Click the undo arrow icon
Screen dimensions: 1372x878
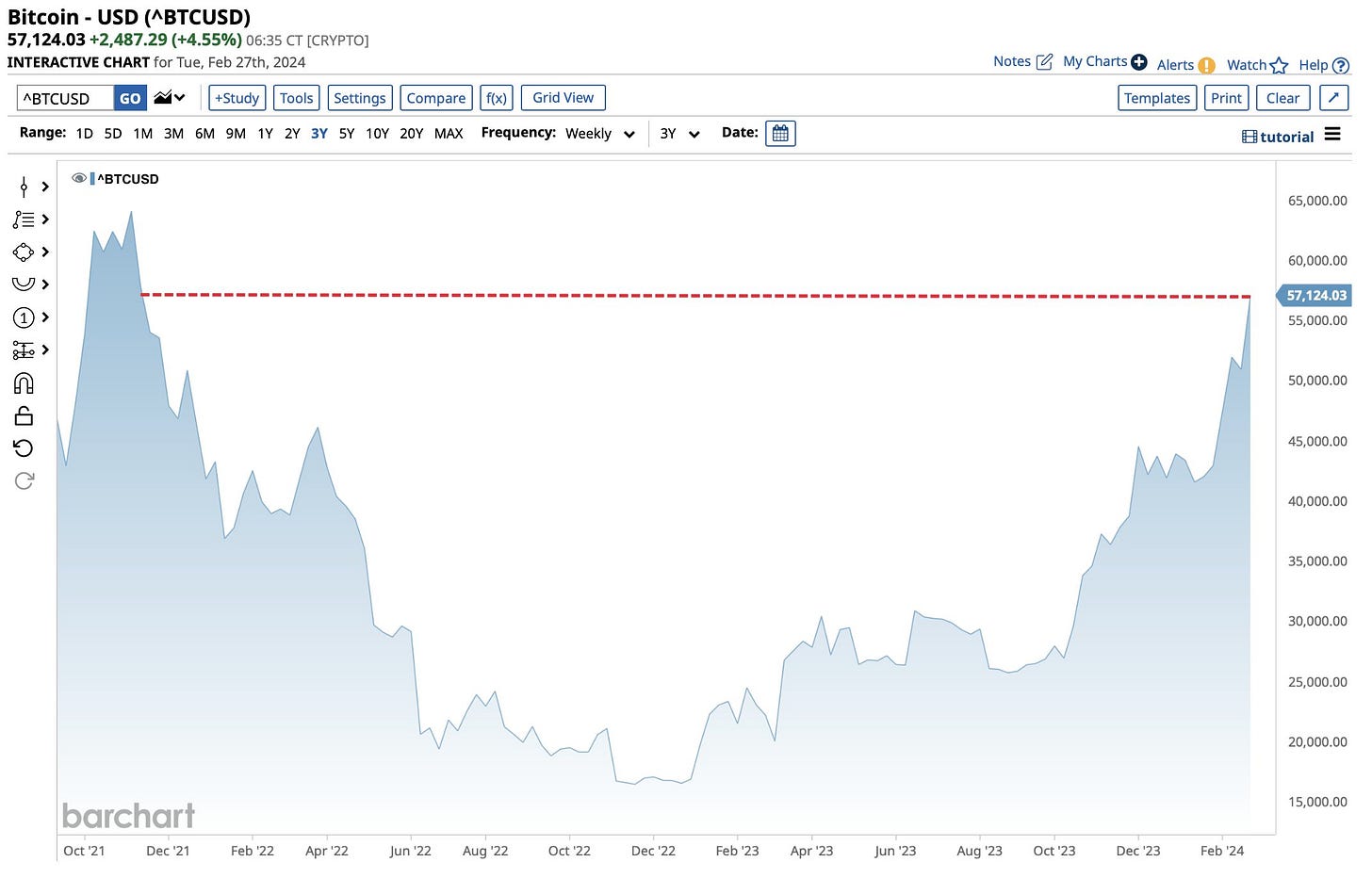[24, 448]
